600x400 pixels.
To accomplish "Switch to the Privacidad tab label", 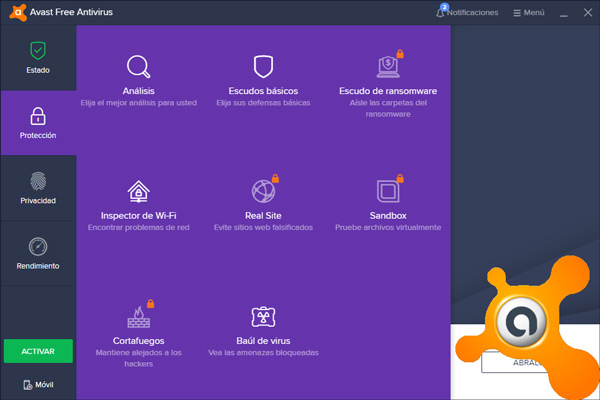I will pyautogui.click(x=38, y=201).
